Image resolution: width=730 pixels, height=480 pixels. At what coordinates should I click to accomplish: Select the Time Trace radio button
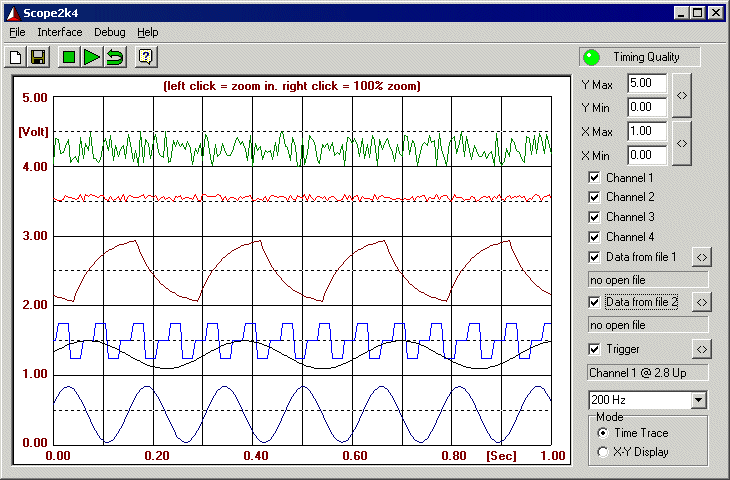(603, 433)
